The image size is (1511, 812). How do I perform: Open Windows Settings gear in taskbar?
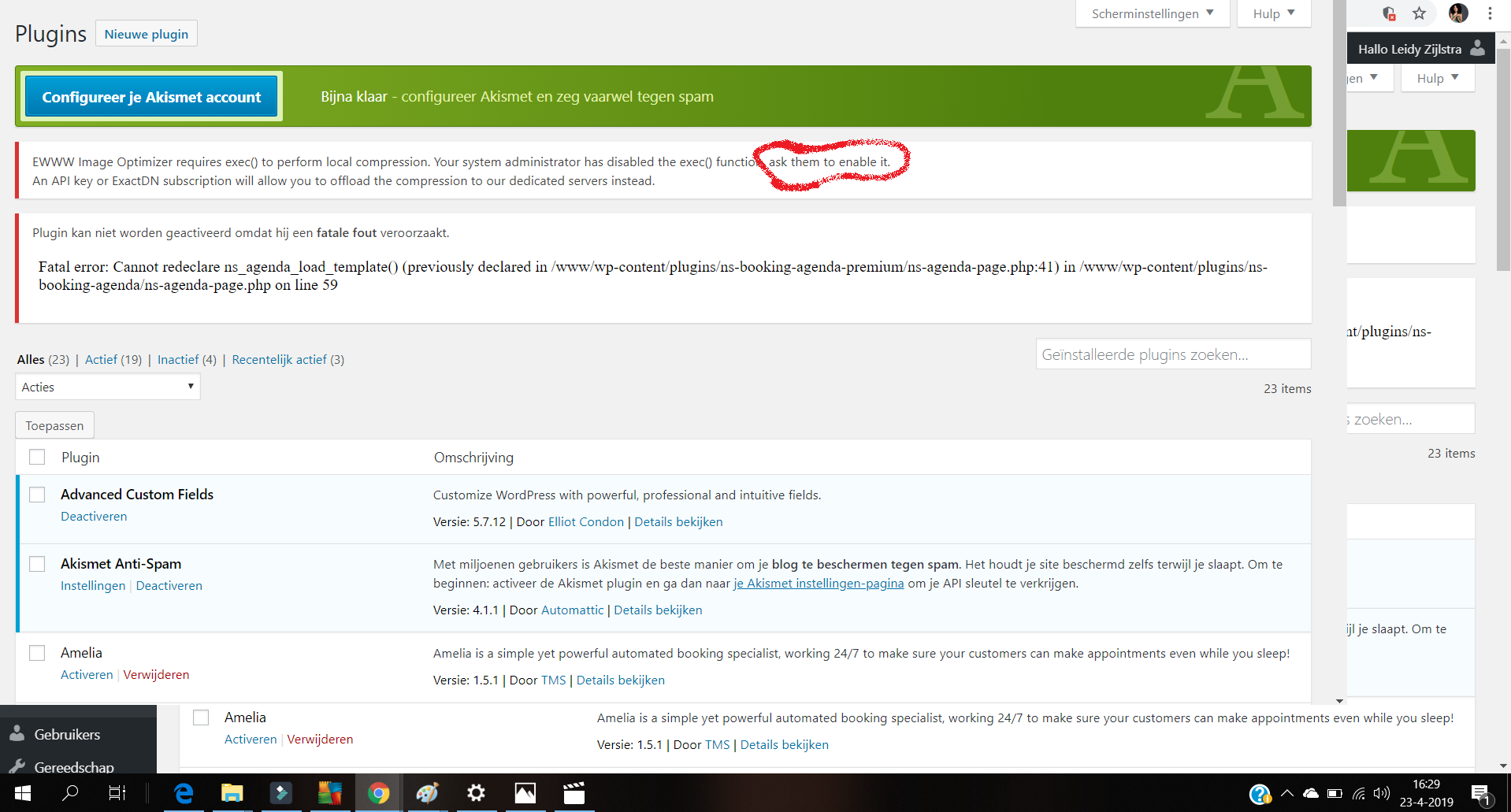click(x=476, y=793)
